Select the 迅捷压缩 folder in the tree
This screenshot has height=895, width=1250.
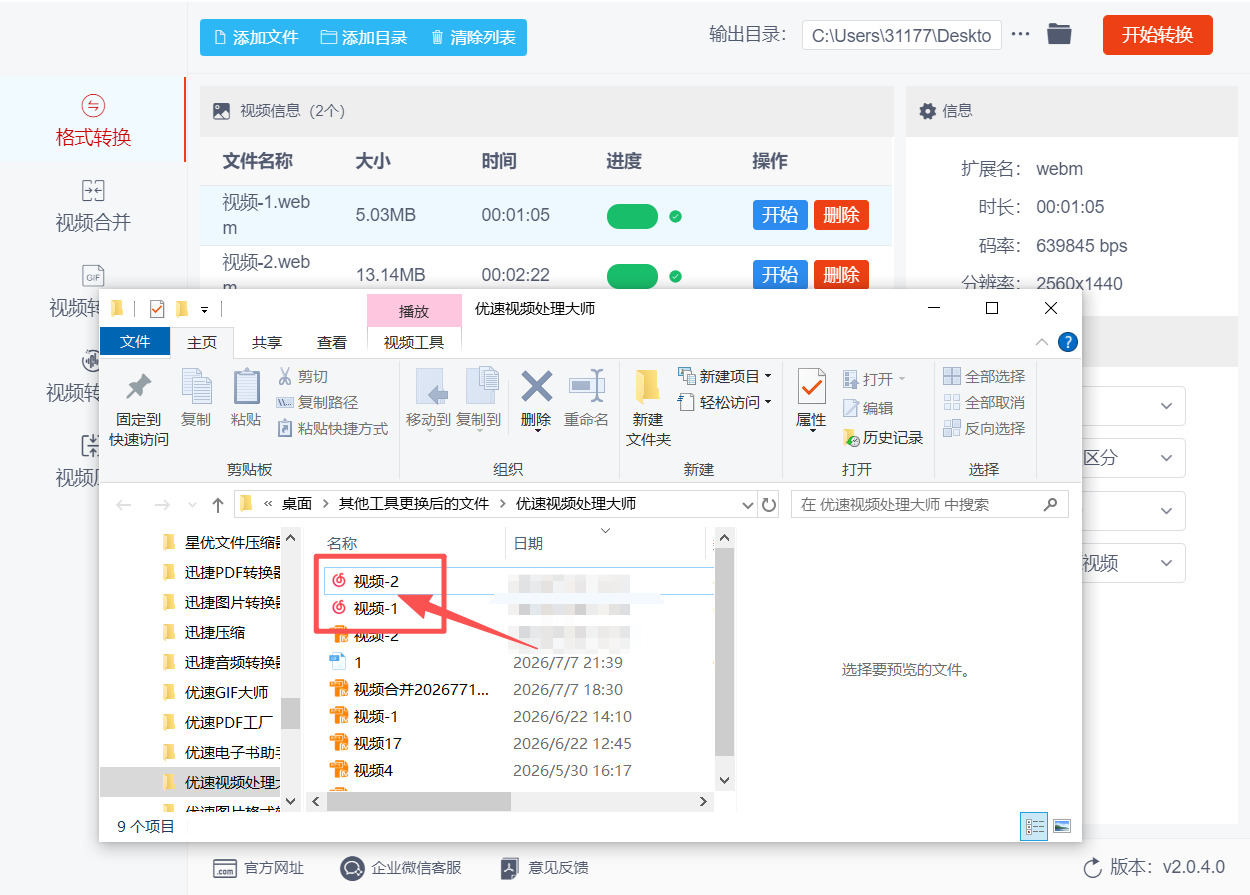tap(214, 632)
